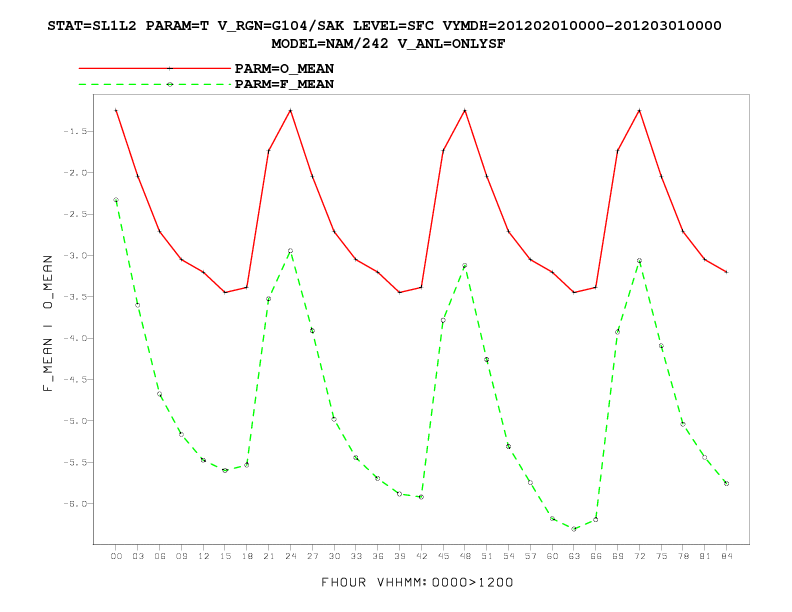Click the 48 x-axis tick label
The width and height of the screenshot is (792, 612).
[x=465, y=556]
